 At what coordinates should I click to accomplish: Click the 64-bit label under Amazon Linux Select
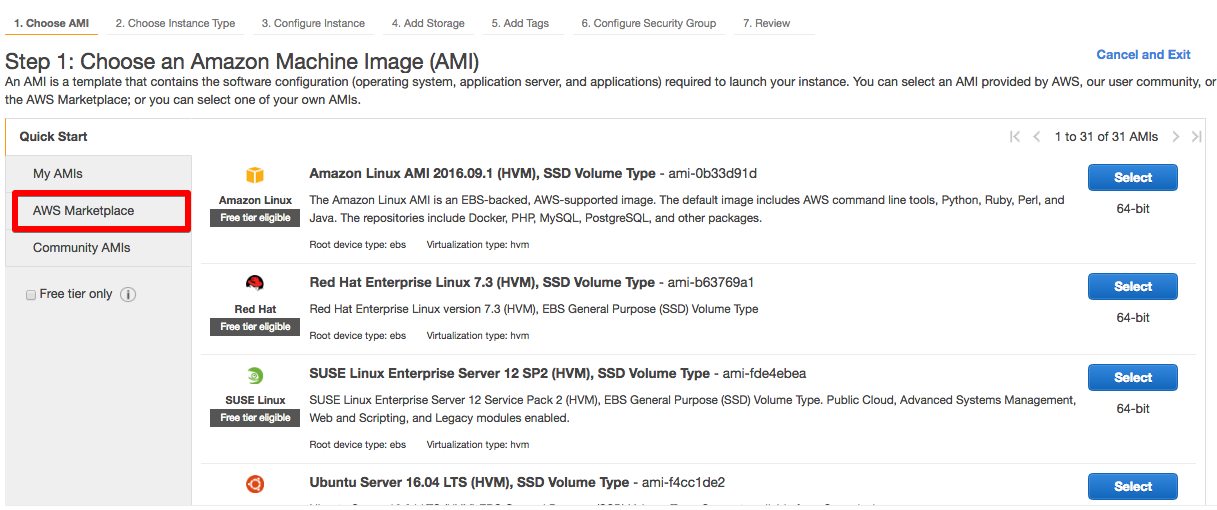tap(1133, 209)
